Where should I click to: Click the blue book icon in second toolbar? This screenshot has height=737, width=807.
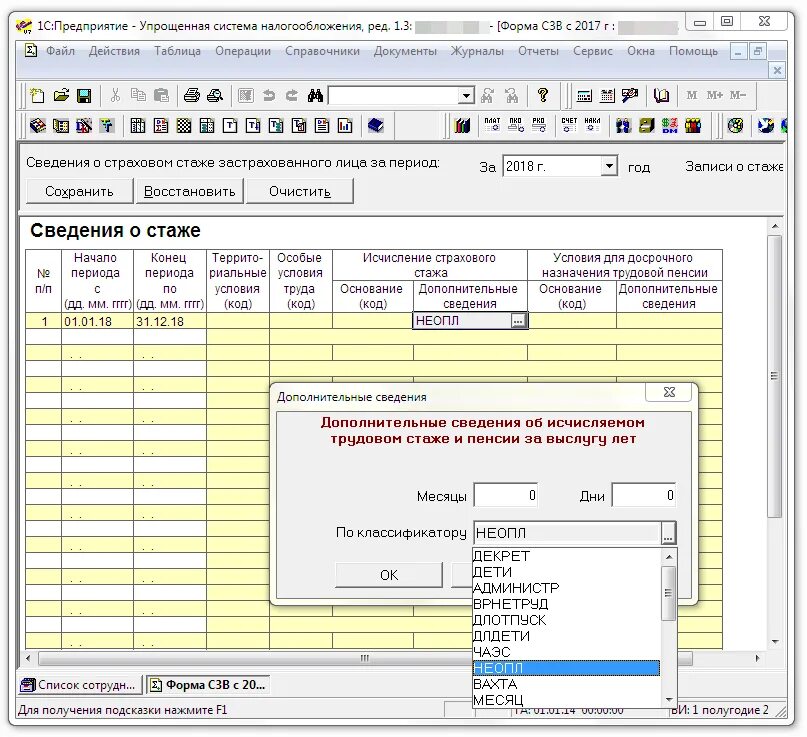(375, 126)
